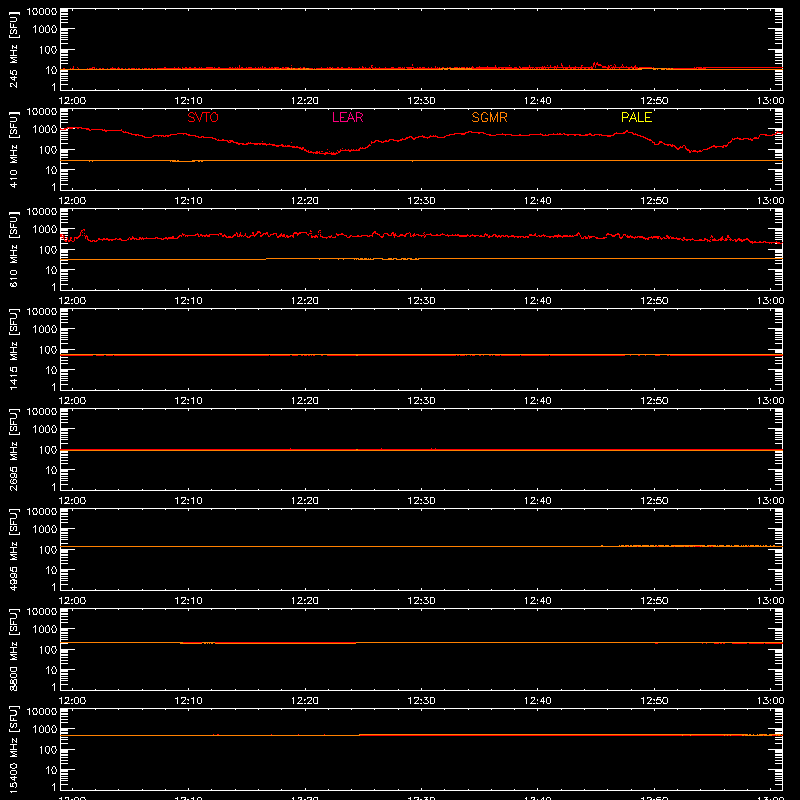Viewport: 800px width, 800px height.
Task: Click 13:00 time label under 245 MHz plot
Action: pos(770,101)
